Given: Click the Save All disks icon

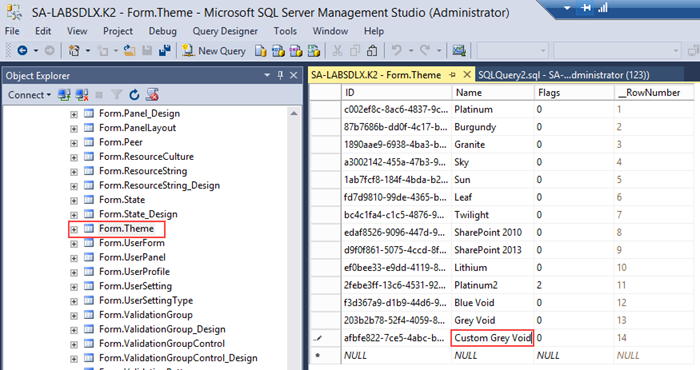Looking at the screenshot, I should coord(165,50).
